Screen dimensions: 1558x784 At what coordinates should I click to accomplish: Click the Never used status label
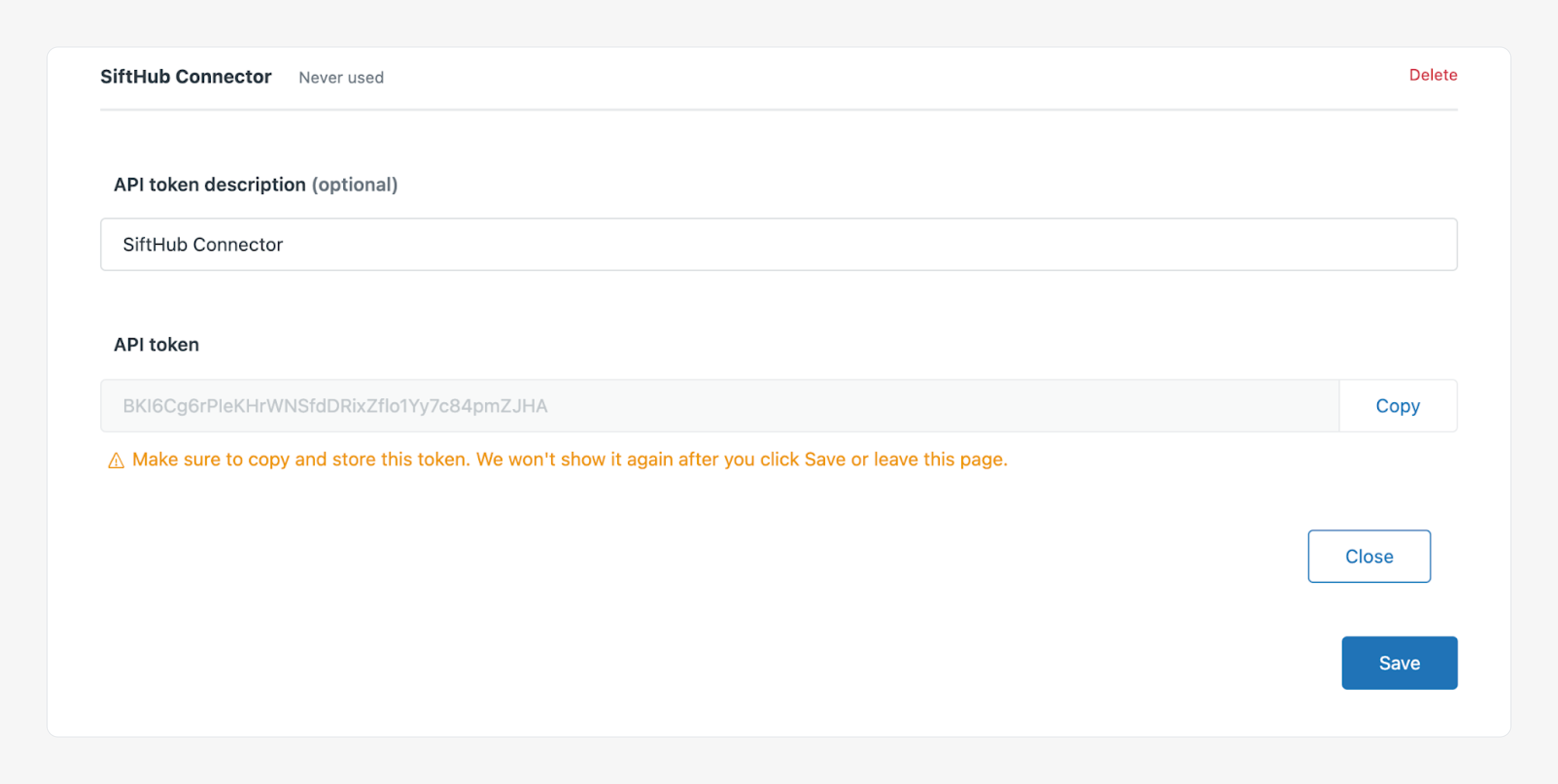(341, 77)
